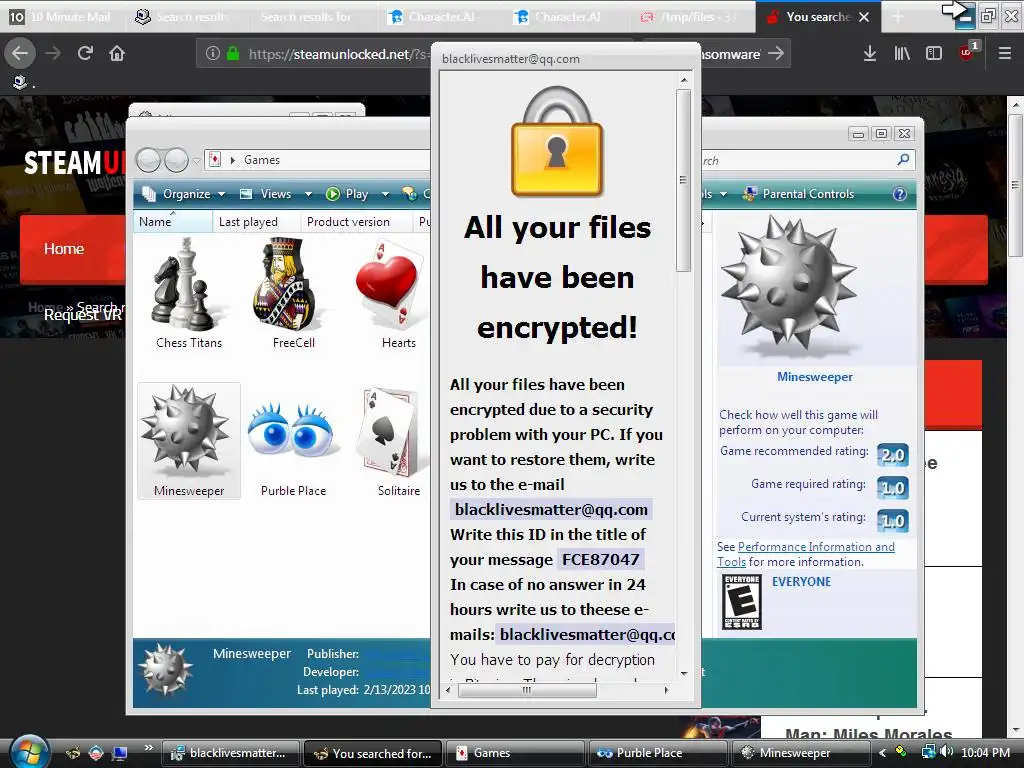Click Play in the Games toolbar
The image size is (1024, 768).
pyautogui.click(x=348, y=194)
